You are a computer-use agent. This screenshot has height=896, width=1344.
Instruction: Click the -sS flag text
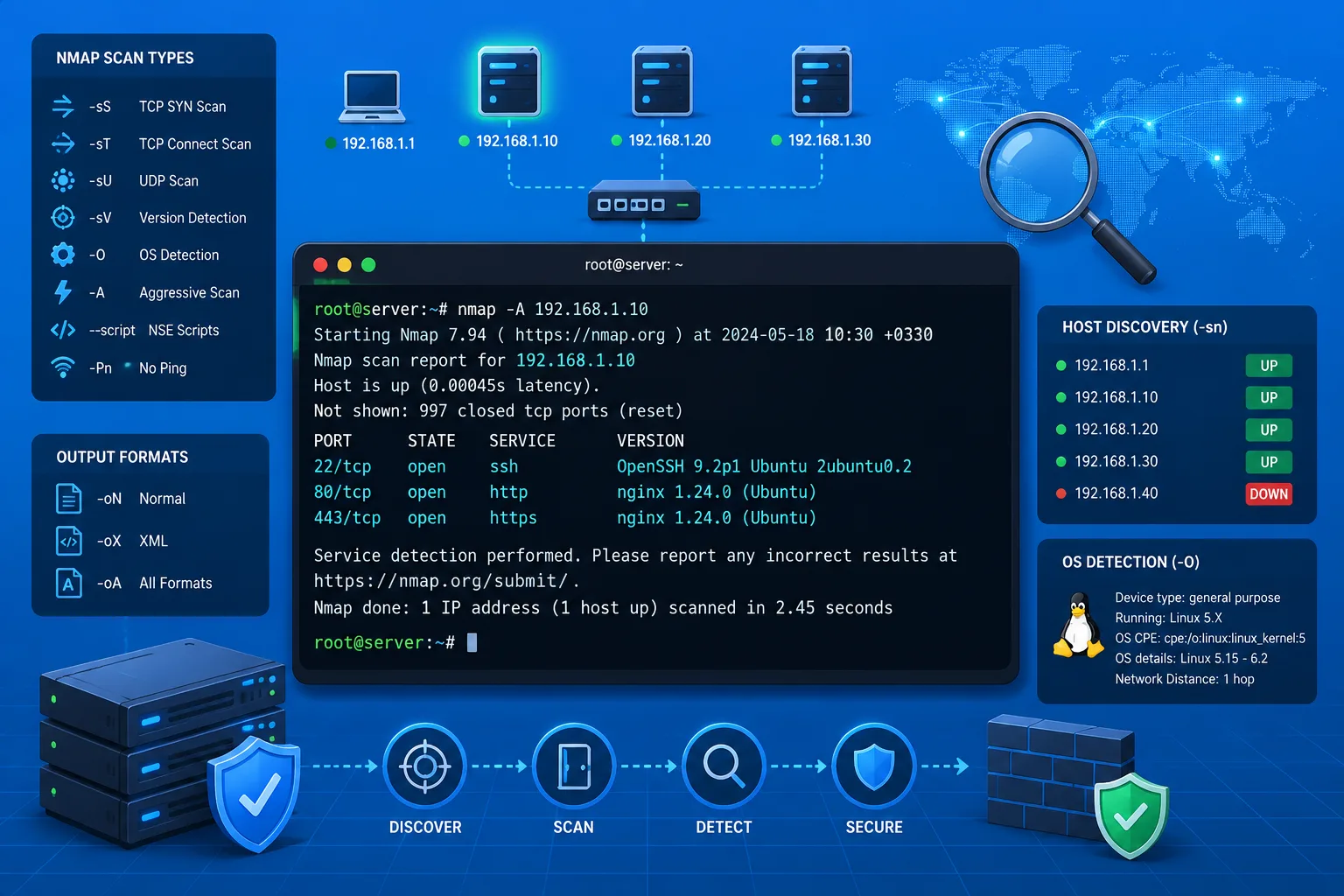coord(100,107)
